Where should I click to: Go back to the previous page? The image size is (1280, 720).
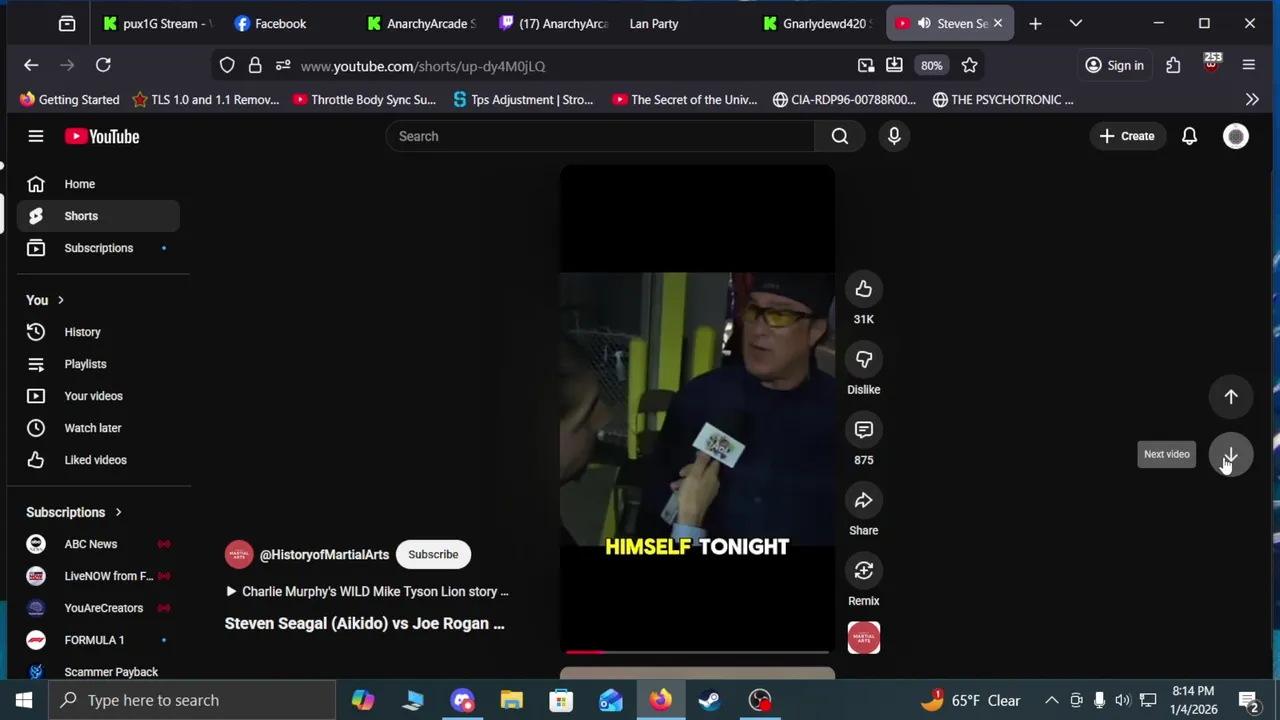coord(31,65)
